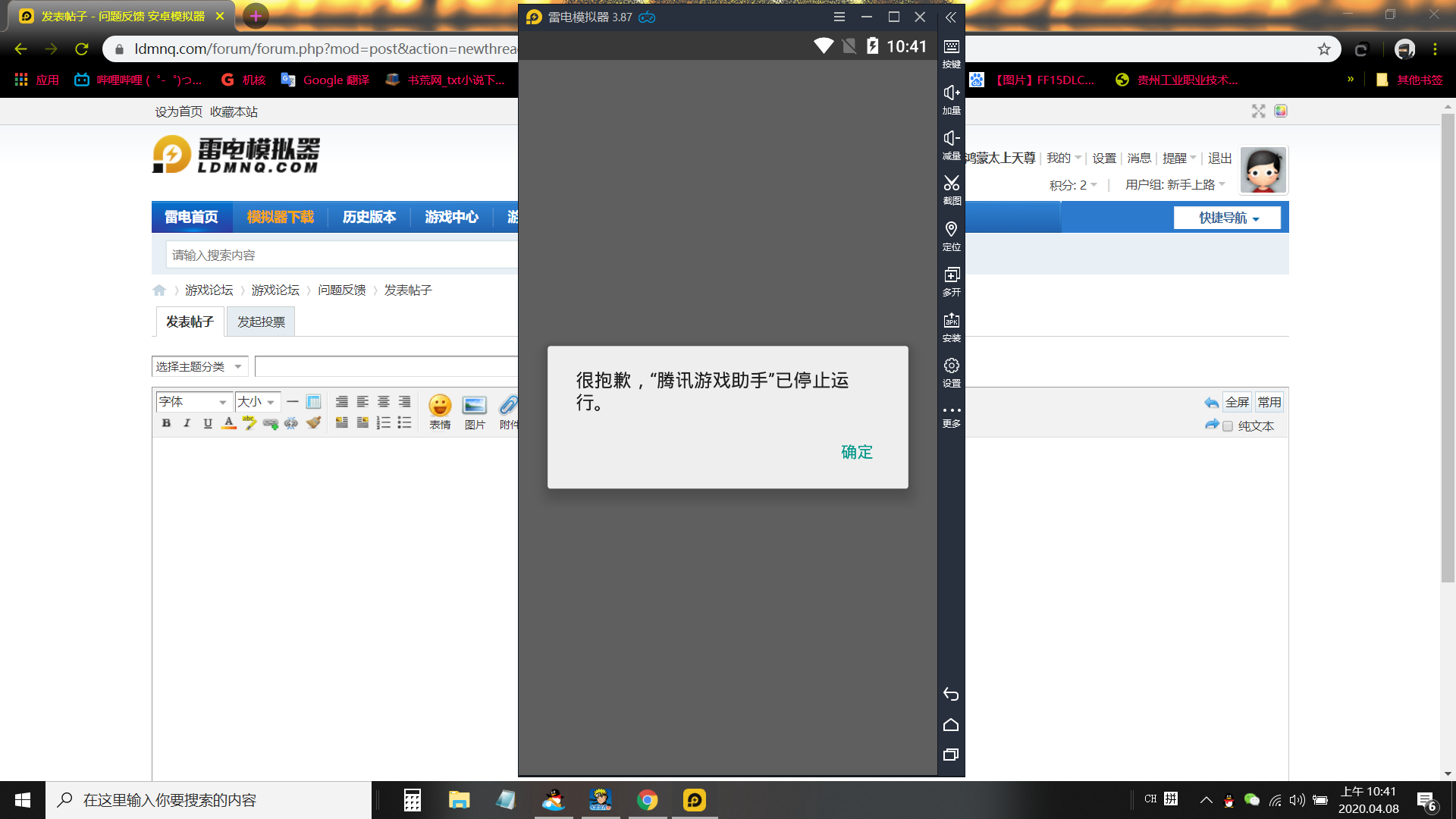Expand the 快捷导航 quick navigation menu
The image size is (1456, 819).
coord(1227,218)
